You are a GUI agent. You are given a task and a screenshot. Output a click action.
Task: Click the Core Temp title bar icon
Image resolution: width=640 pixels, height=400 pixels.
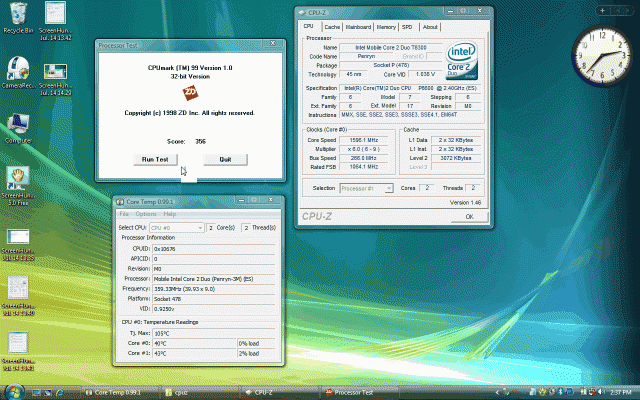(x=120, y=202)
